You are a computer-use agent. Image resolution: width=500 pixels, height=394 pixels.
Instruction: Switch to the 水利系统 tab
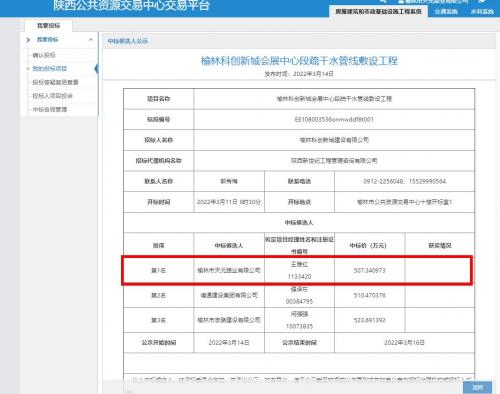point(482,12)
